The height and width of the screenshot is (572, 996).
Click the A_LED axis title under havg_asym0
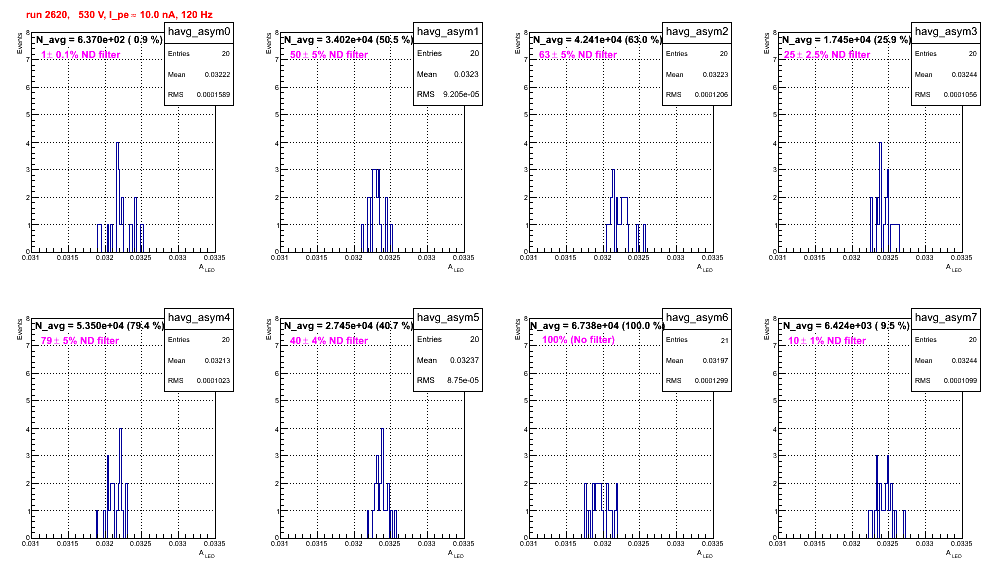coord(206,268)
